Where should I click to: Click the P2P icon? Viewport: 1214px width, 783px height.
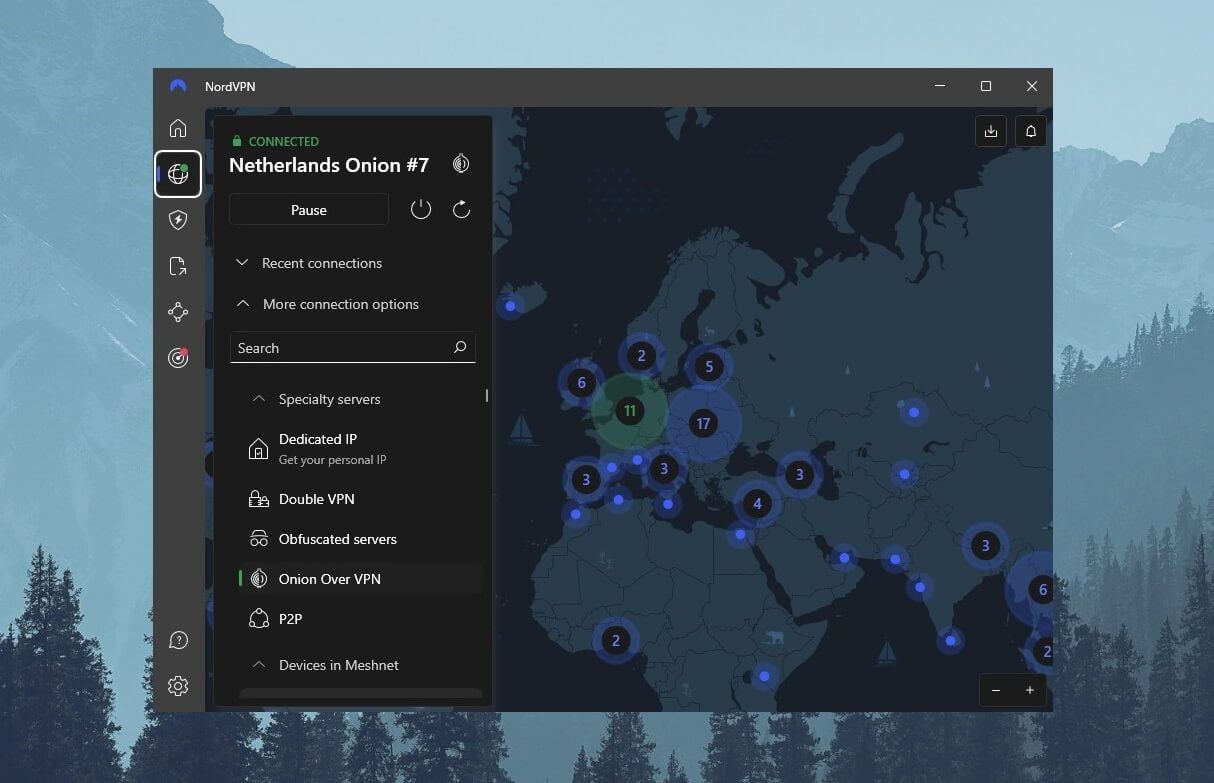click(259, 619)
